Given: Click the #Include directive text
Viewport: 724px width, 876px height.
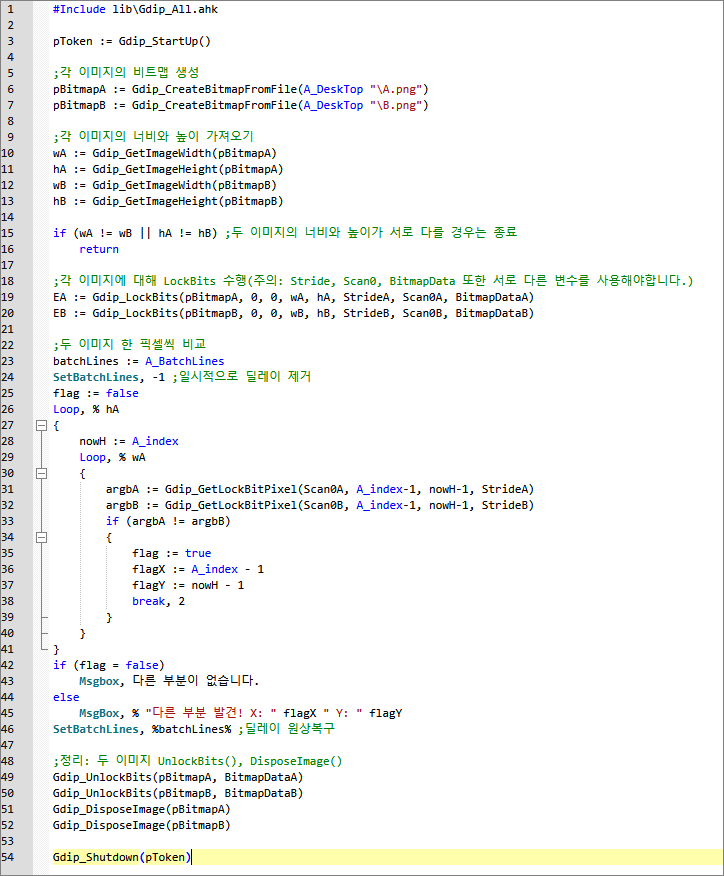Looking at the screenshot, I should click(x=79, y=9).
